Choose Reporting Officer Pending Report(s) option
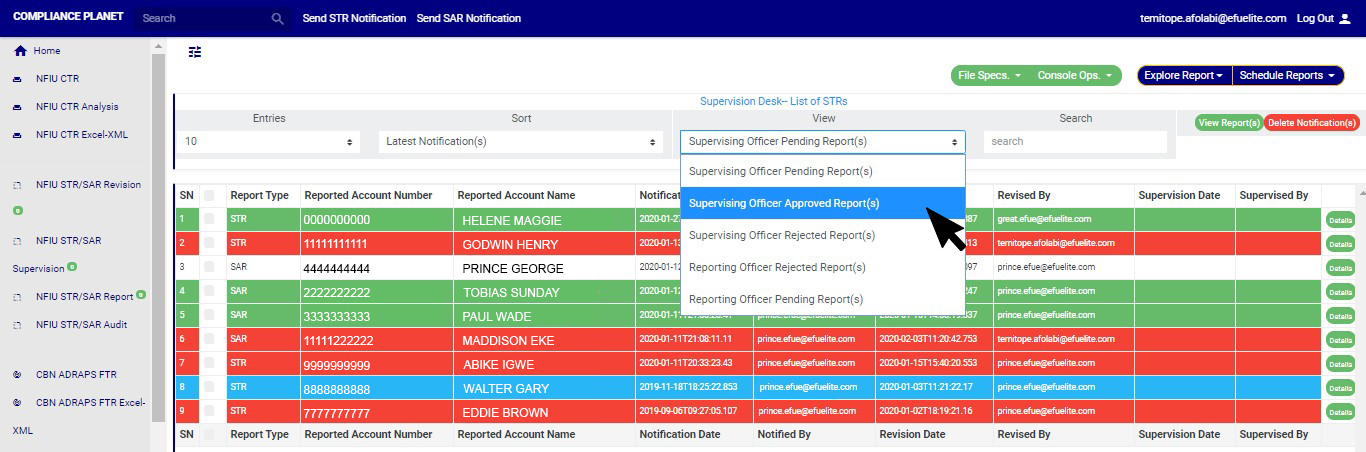This screenshot has height=452, width=1366. pos(776,299)
